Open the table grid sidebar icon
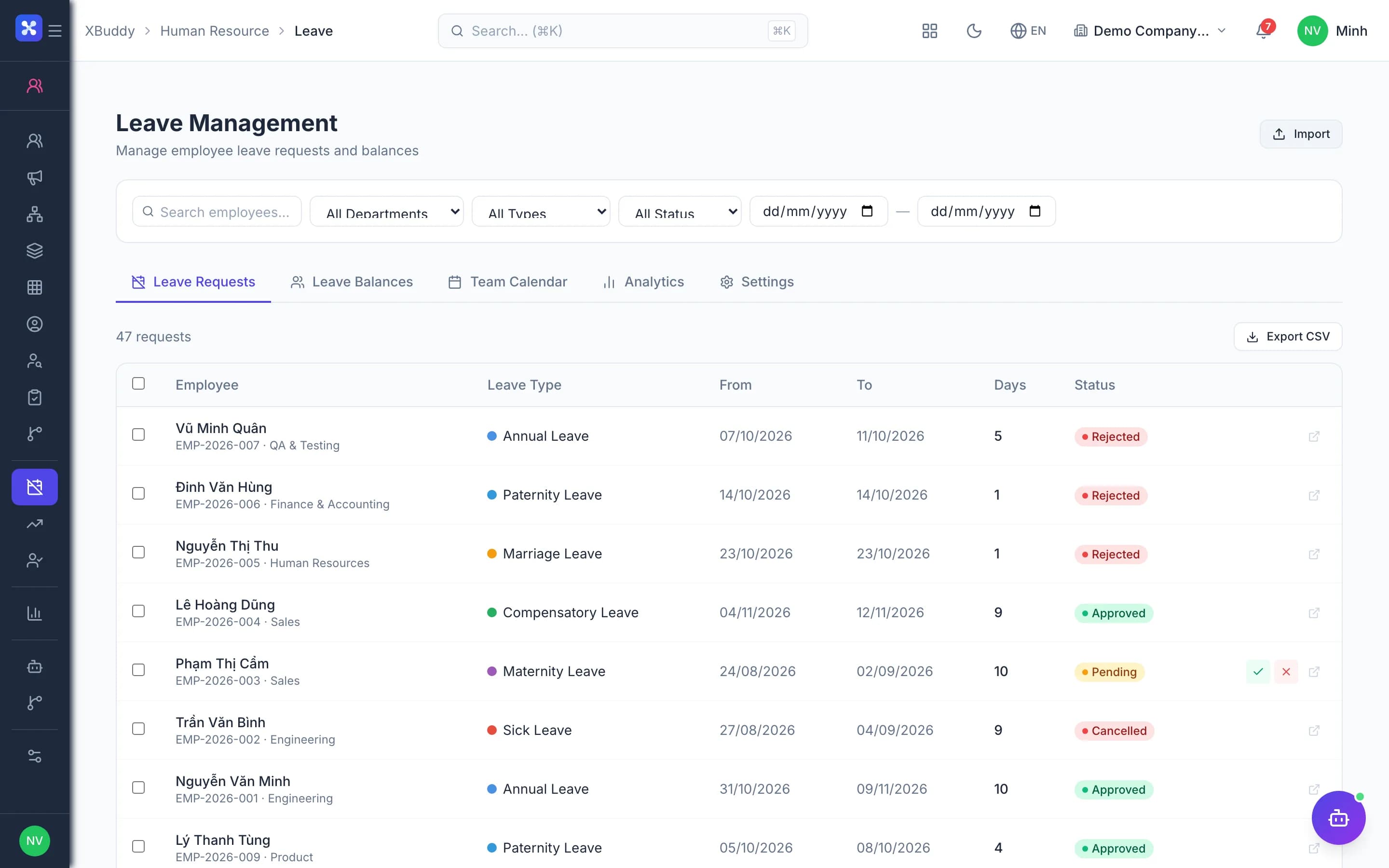Image resolution: width=1389 pixels, height=868 pixels. tap(34, 287)
